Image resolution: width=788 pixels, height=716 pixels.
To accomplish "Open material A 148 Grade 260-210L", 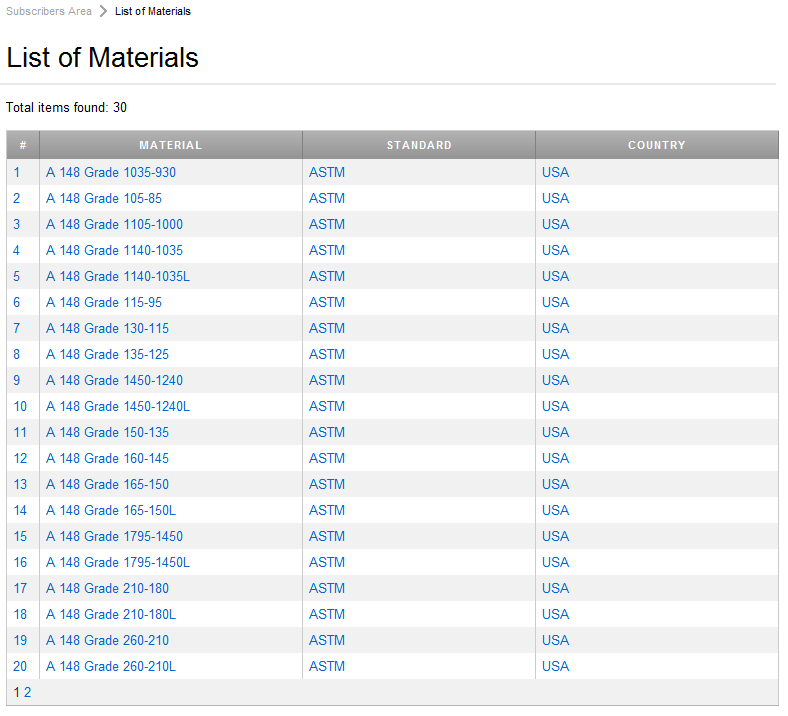I will 111,666.
